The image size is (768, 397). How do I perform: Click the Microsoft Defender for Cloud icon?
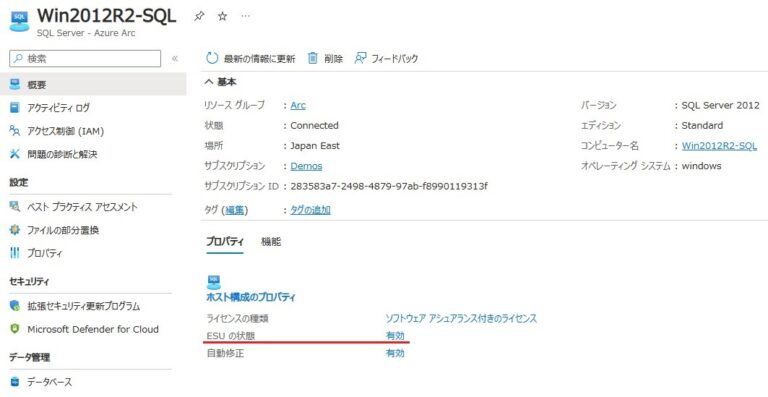(15, 329)
